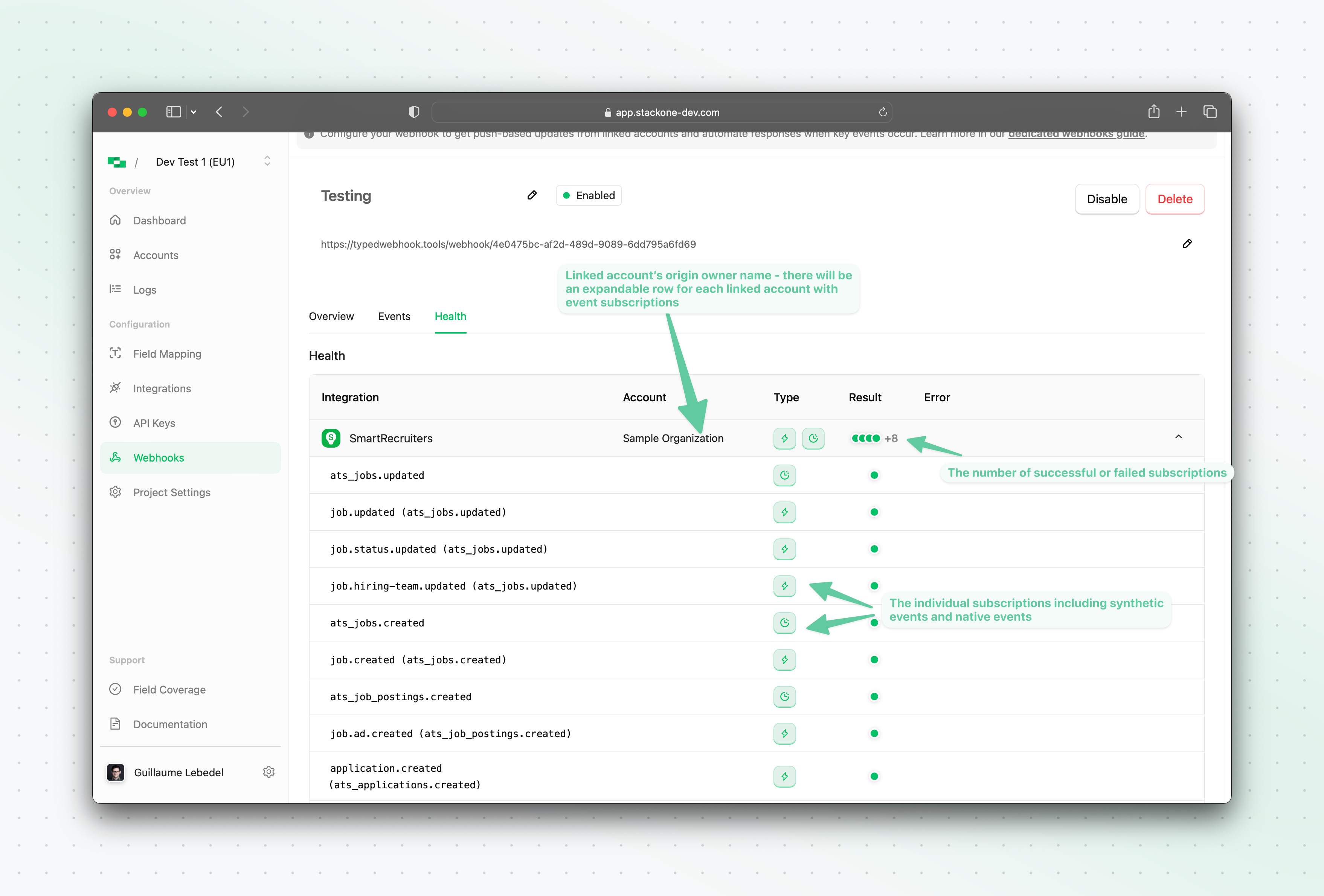The width and height of the screenshot is (1324, 896).
Task: Click the type icon for ats_job_postings.created
Action: pyautogui.click(x=784, y=696)
